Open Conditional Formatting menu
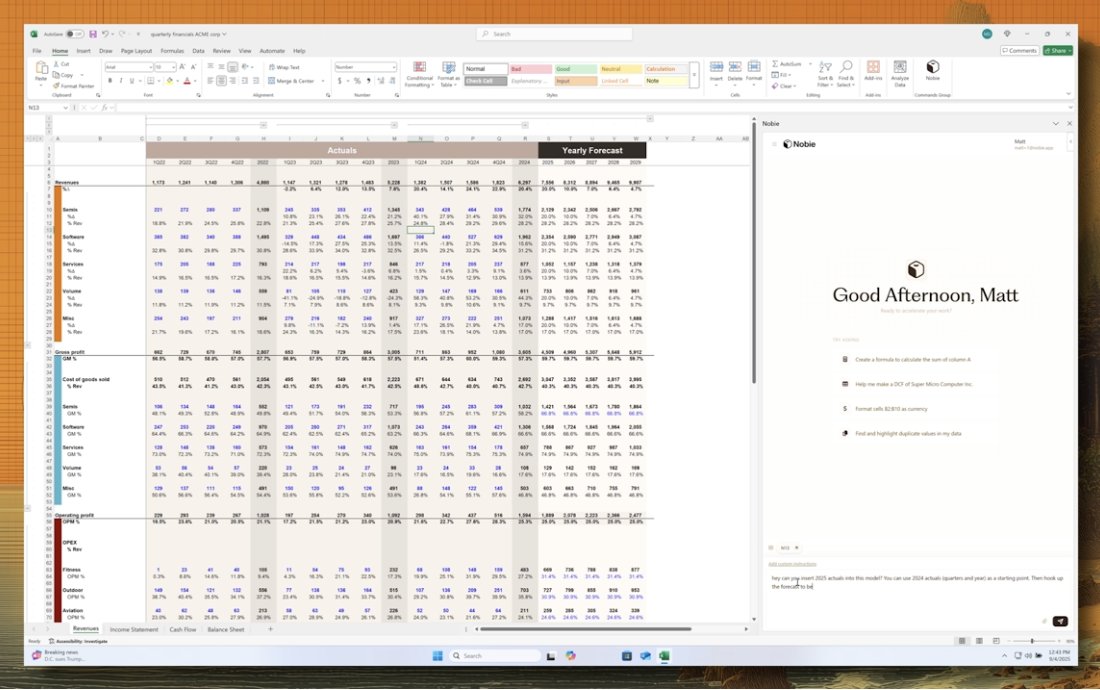Image resolution: width=1100 pixels, height=690 pixels. click(420, 74)
